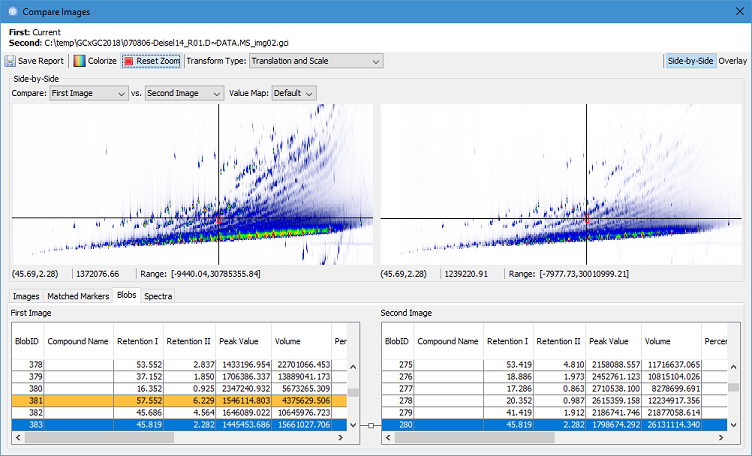Viewport: 752px width, 456px height.
Task: Click the Save Report disk icon
Action: coord(11,61)
